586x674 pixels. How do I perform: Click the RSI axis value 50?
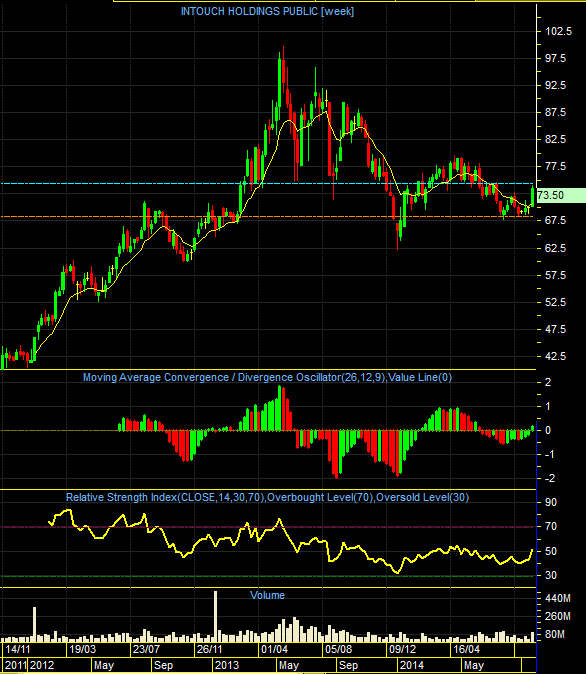click(x=551, y=551)
